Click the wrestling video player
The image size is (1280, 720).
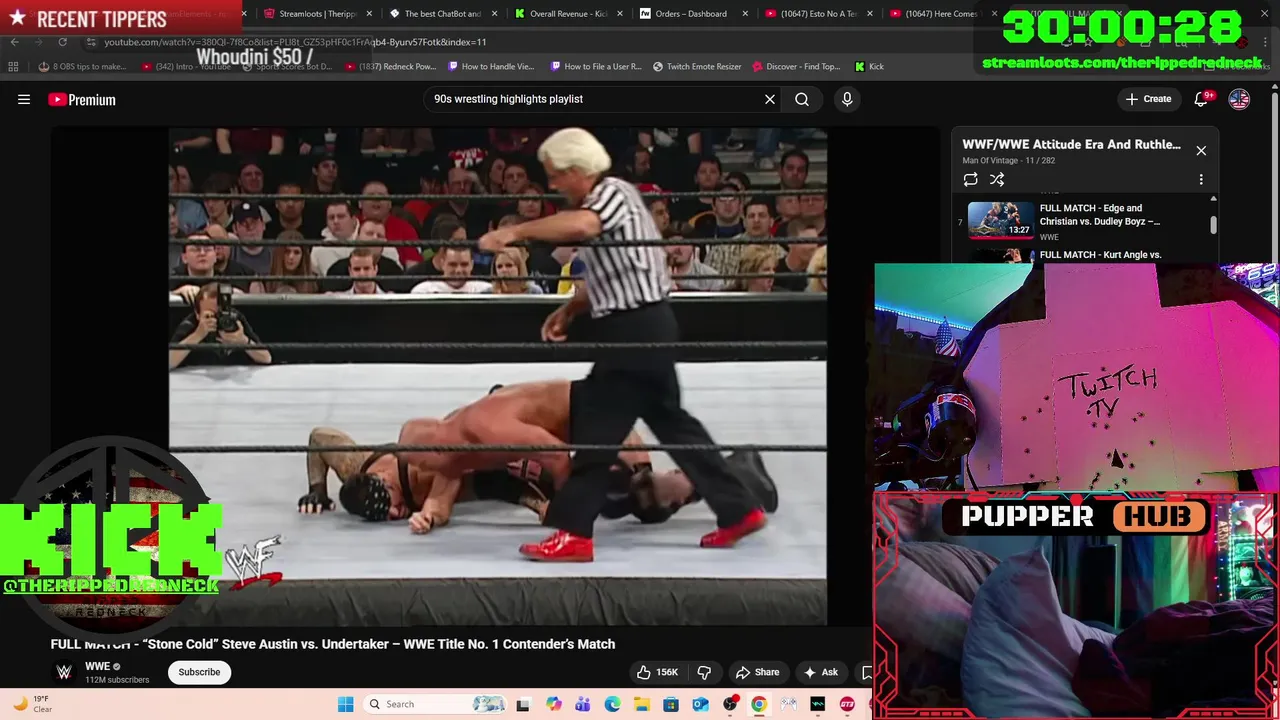[497, 377]
